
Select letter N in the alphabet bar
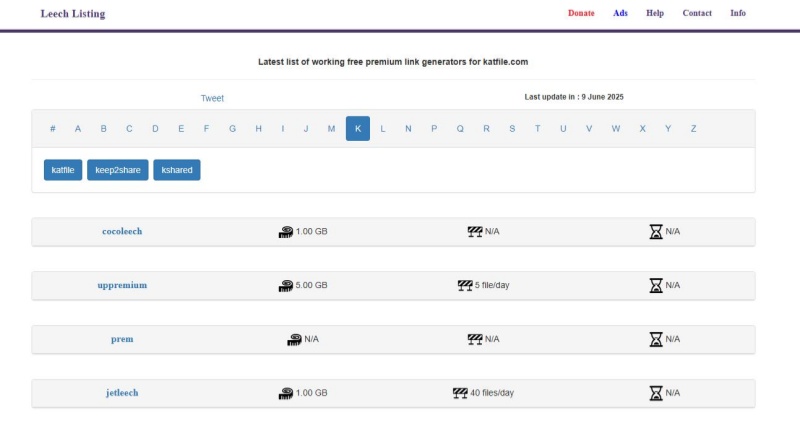tap(408, 129)
